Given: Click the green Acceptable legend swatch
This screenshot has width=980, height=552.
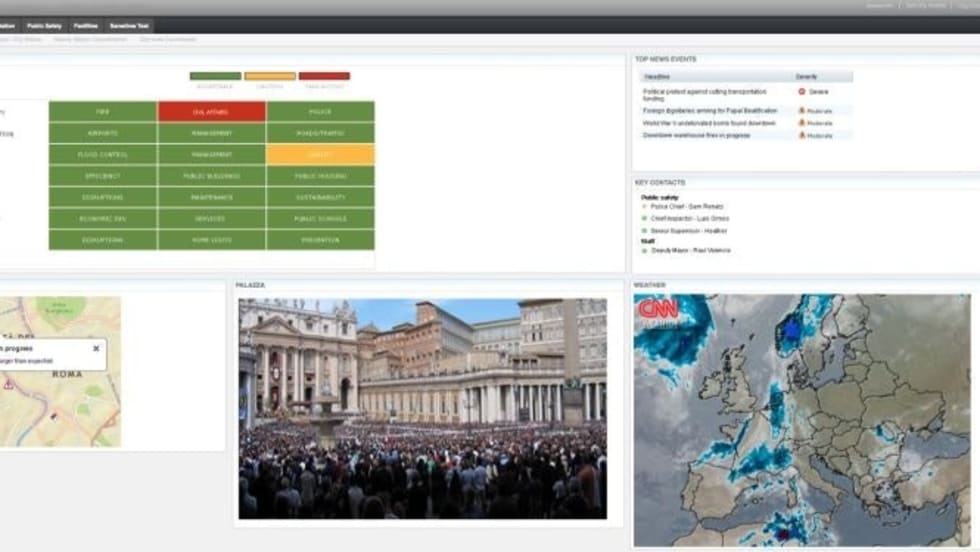Looking at the screenshot, I should (215, 76).
